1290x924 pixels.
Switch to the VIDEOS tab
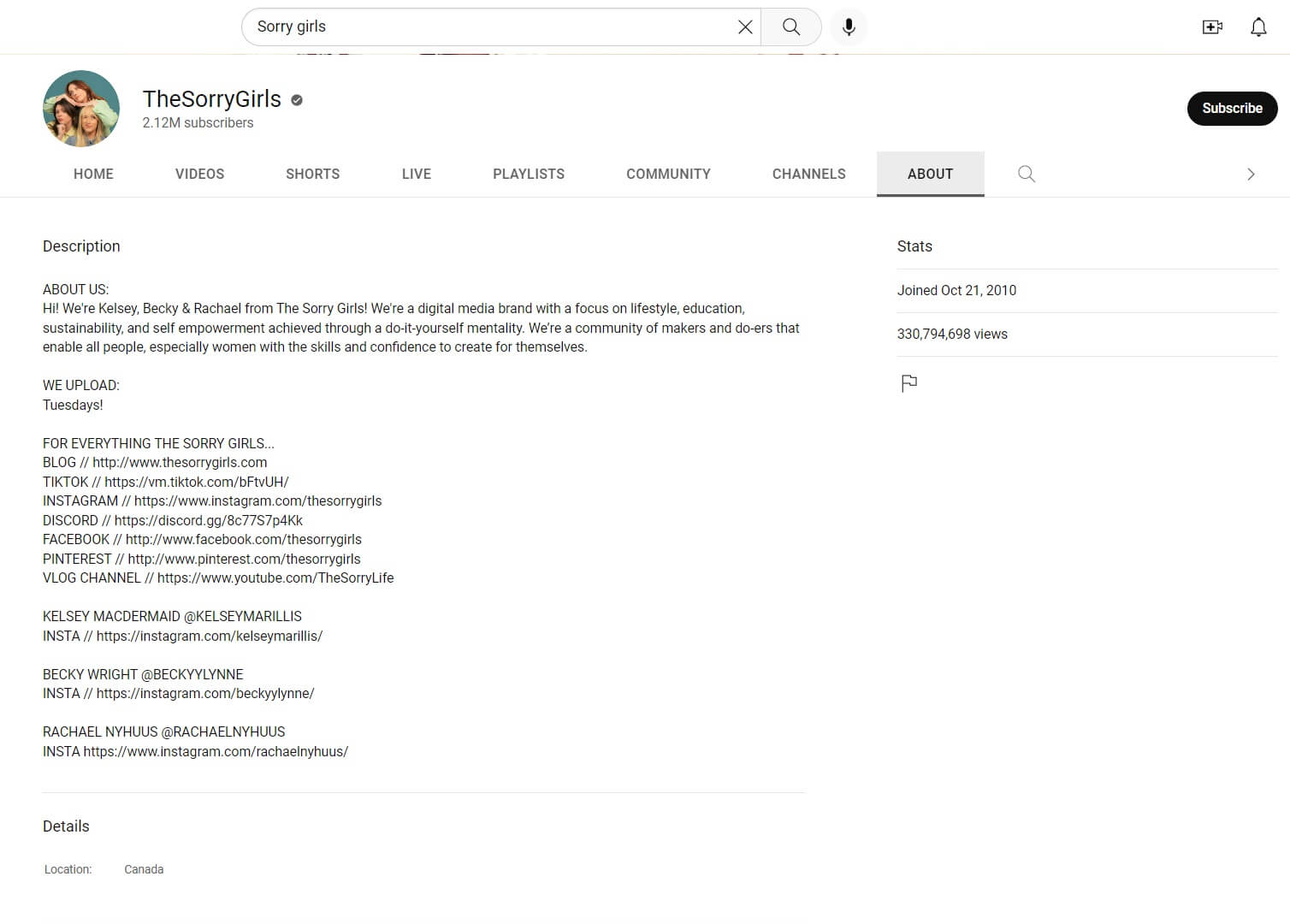pos(199,175)
